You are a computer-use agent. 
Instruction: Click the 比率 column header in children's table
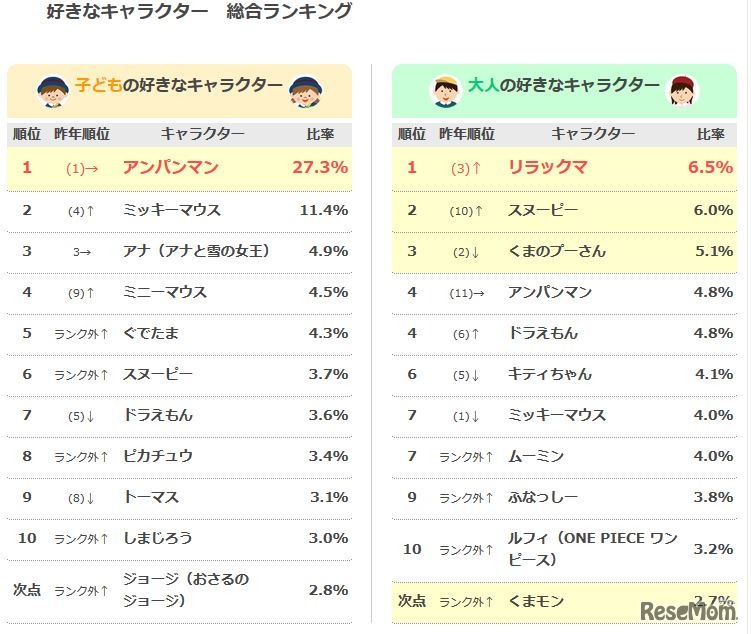click(320, 134)
